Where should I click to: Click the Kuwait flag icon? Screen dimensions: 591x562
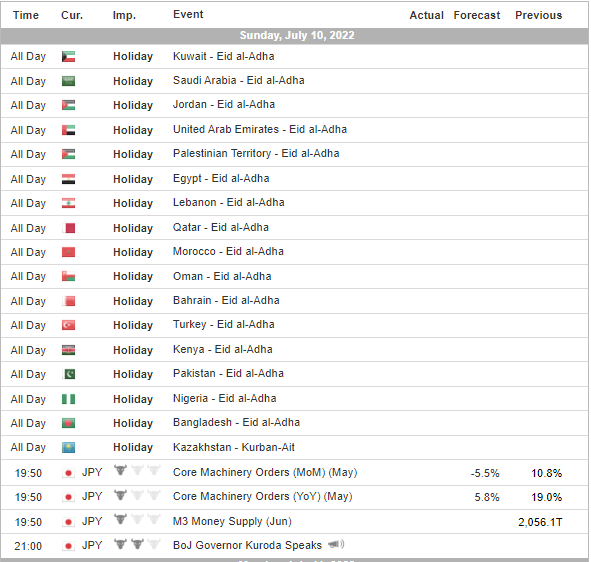tap(69, 57)
